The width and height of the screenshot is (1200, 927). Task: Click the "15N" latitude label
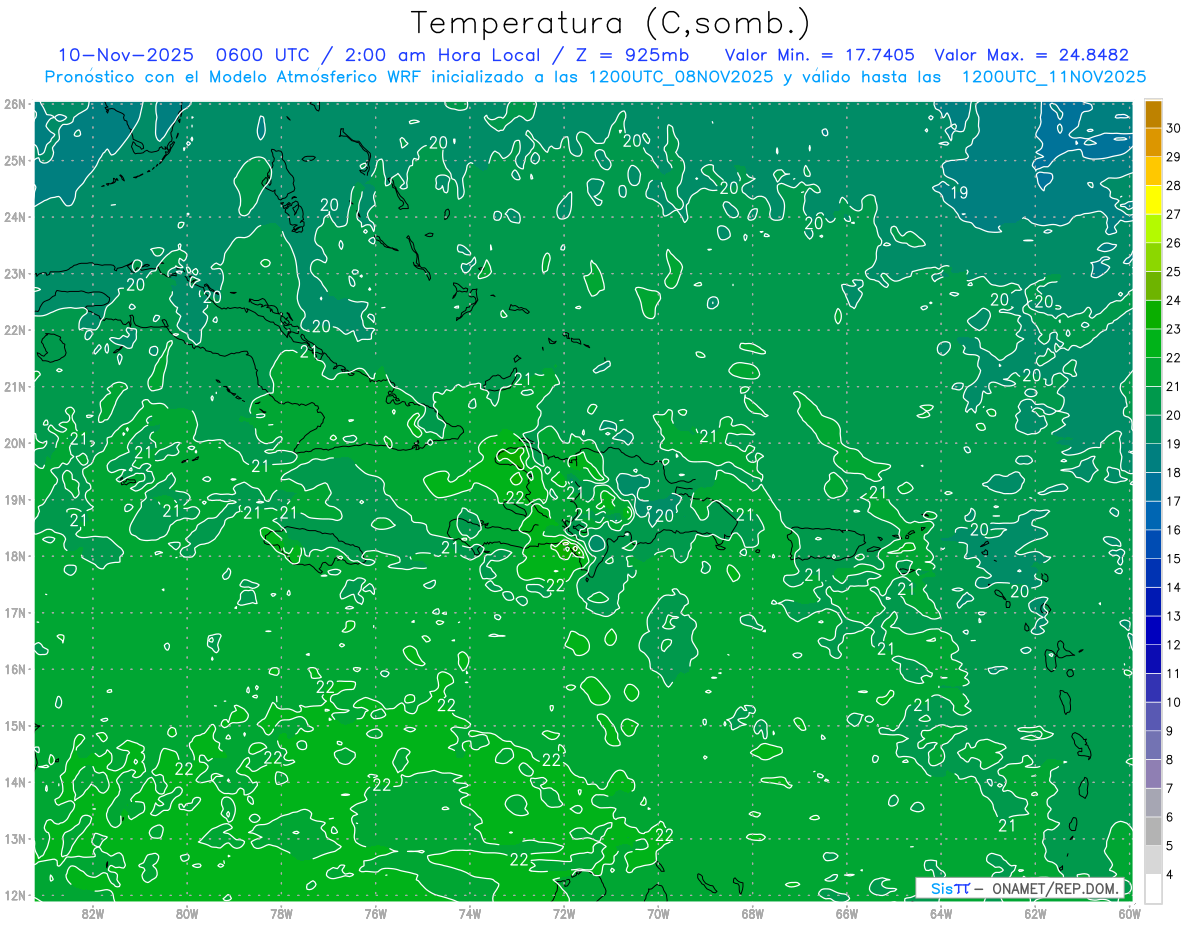point(14,726)
